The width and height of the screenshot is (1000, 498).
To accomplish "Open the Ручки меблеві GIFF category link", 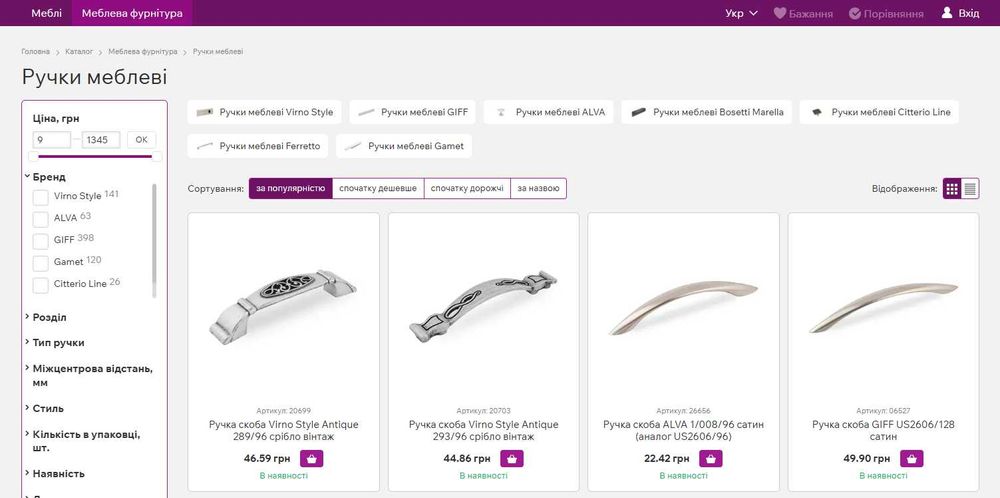I will click(x=413, y=112).
